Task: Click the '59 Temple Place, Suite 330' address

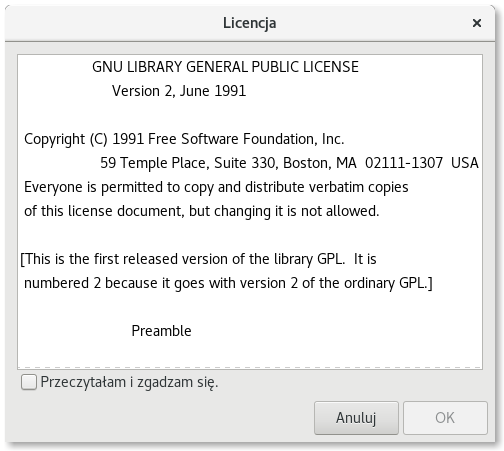Action: pyautogui.click(x=188, y=163)
